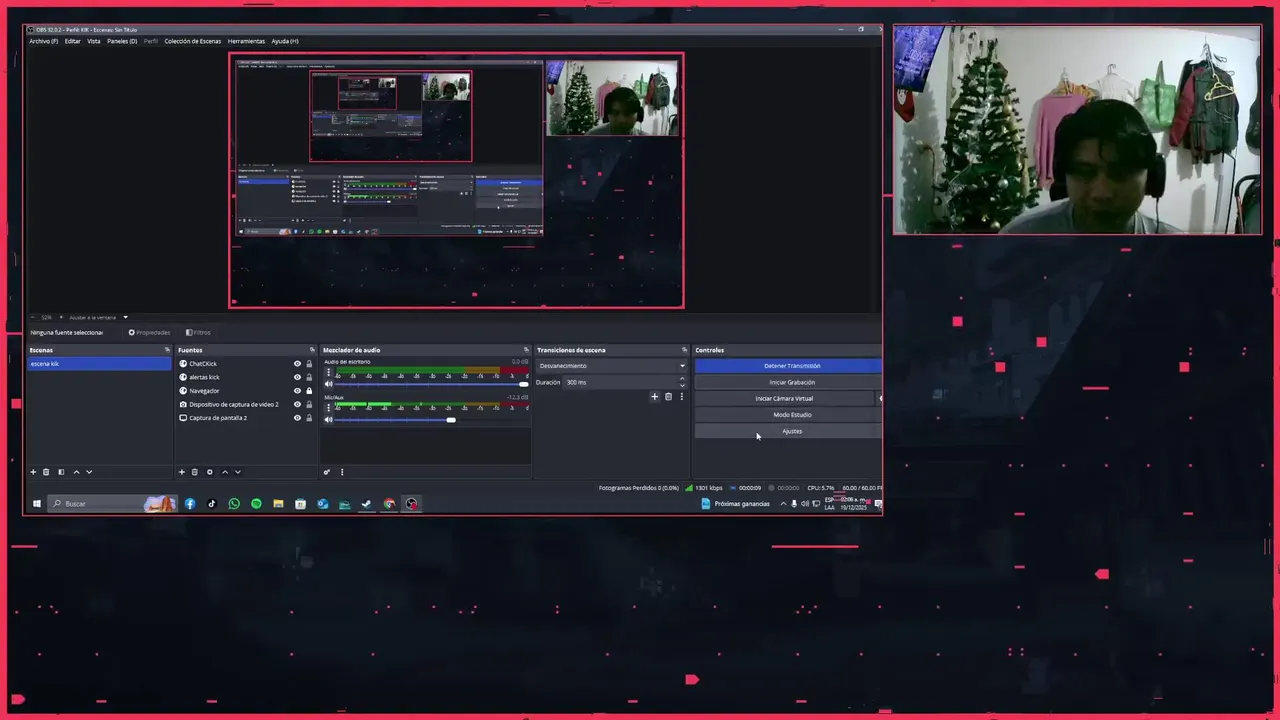This screenshot has width=1280, height=720.
Task: Open the Filtros button above the panels
Action: tap(198, 332)
